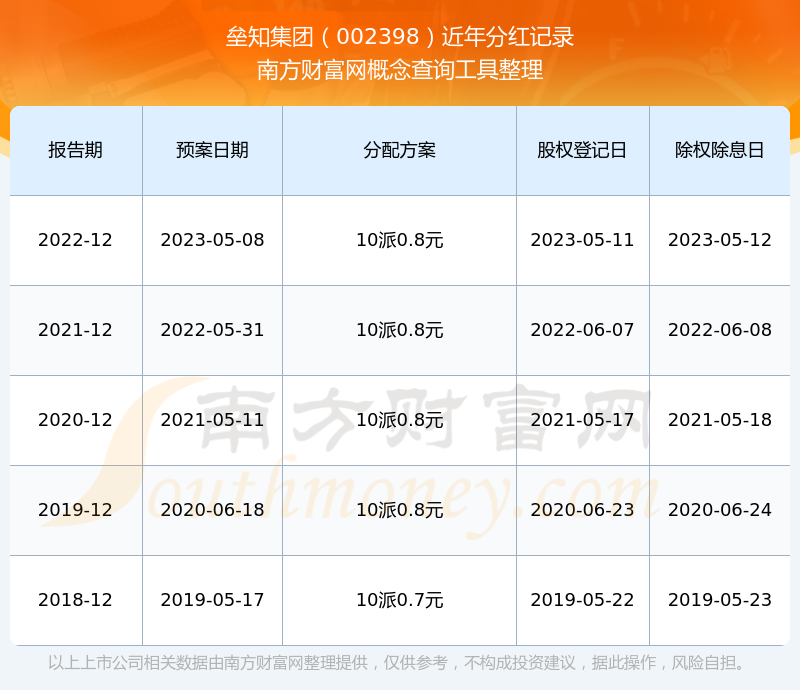Click 10派0.8元 in the 2020-12 row
The image size is (800, 690).
point(399,420)
